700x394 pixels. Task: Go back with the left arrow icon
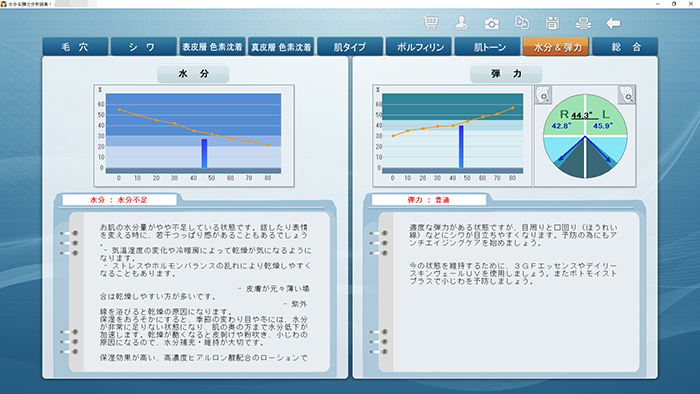613,23
